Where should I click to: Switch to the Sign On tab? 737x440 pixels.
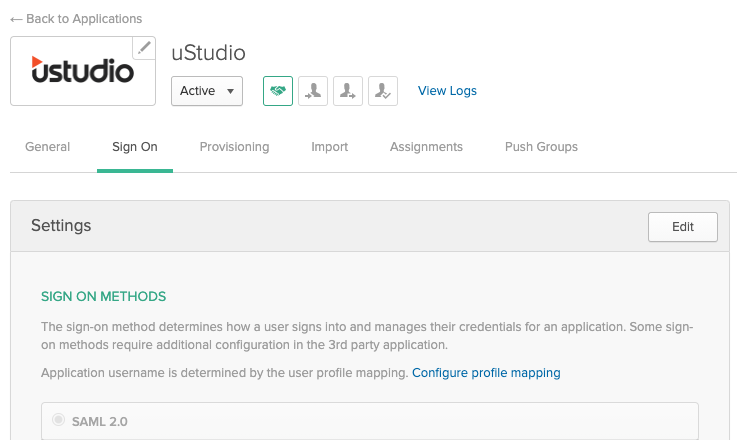(x=135, y=147)
